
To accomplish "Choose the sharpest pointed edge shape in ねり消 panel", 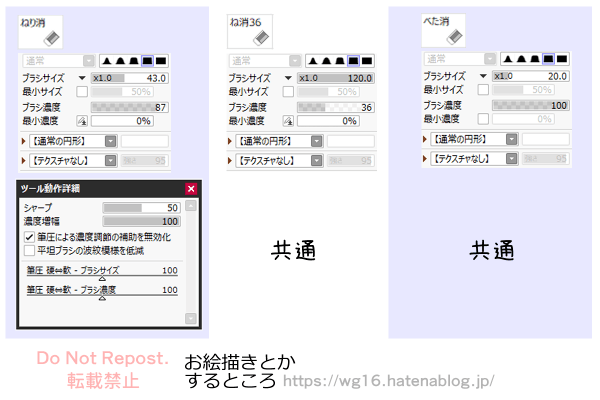I will [107, 61].
